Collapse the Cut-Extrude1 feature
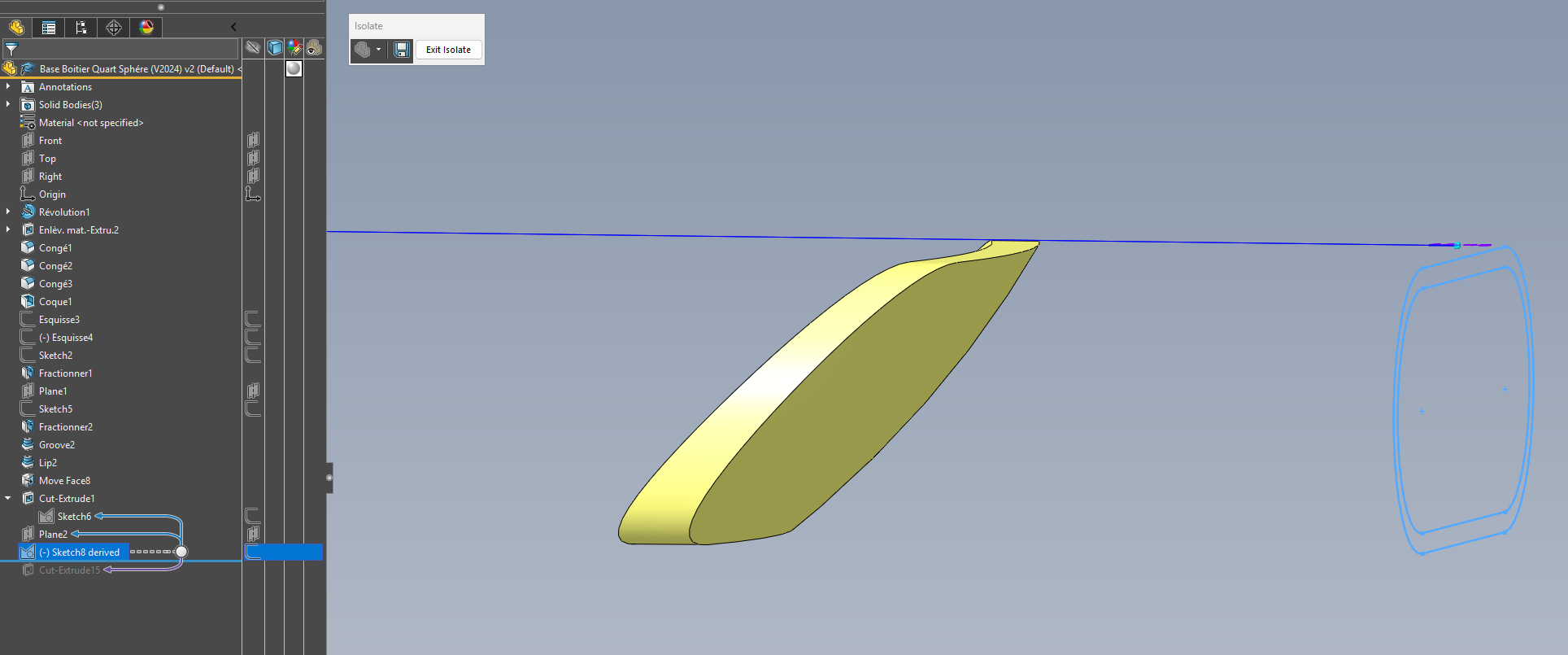The height and width of the screenshot is (655, 1568). point(8,498)
